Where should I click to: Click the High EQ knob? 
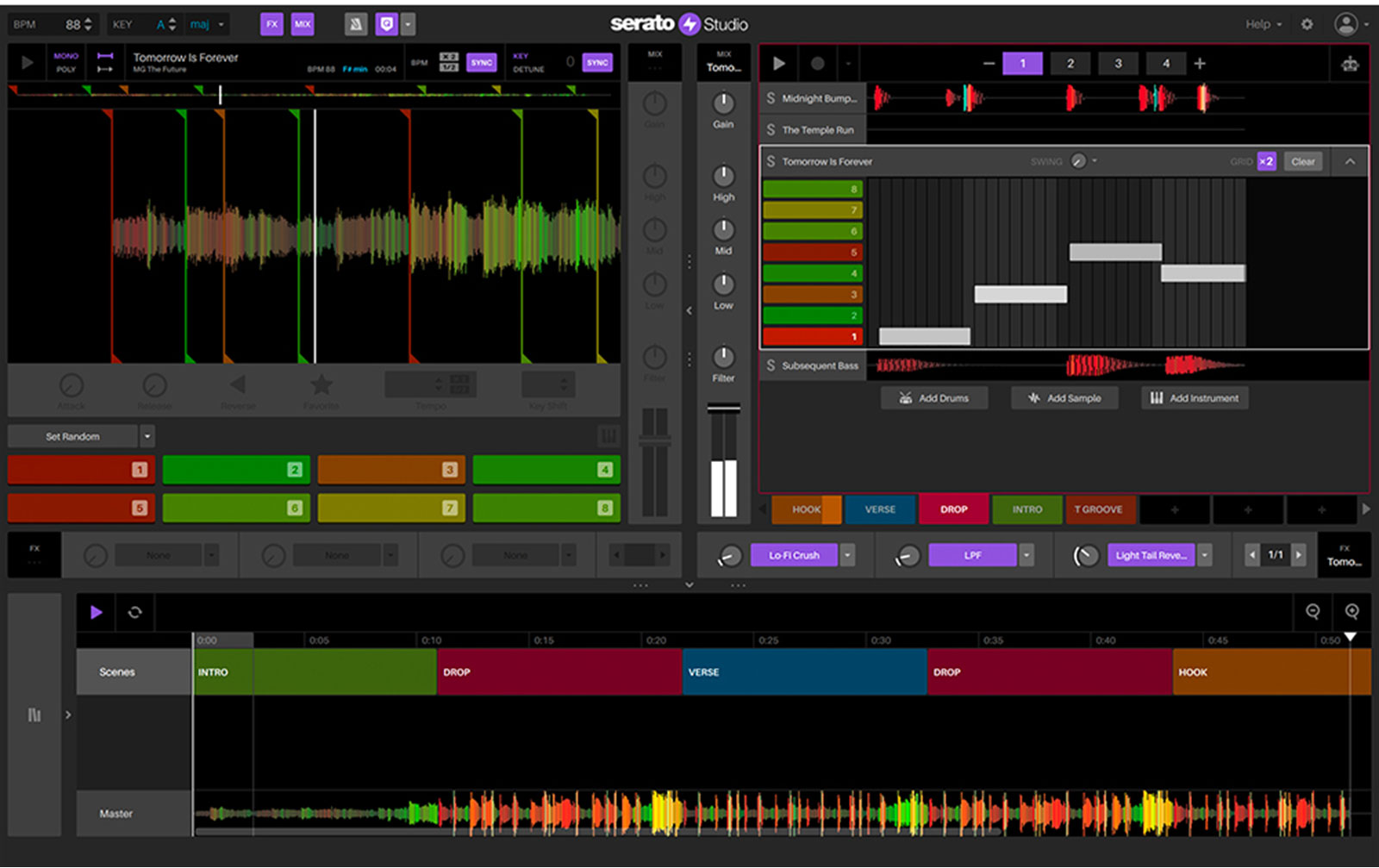(x=723, y=176)
